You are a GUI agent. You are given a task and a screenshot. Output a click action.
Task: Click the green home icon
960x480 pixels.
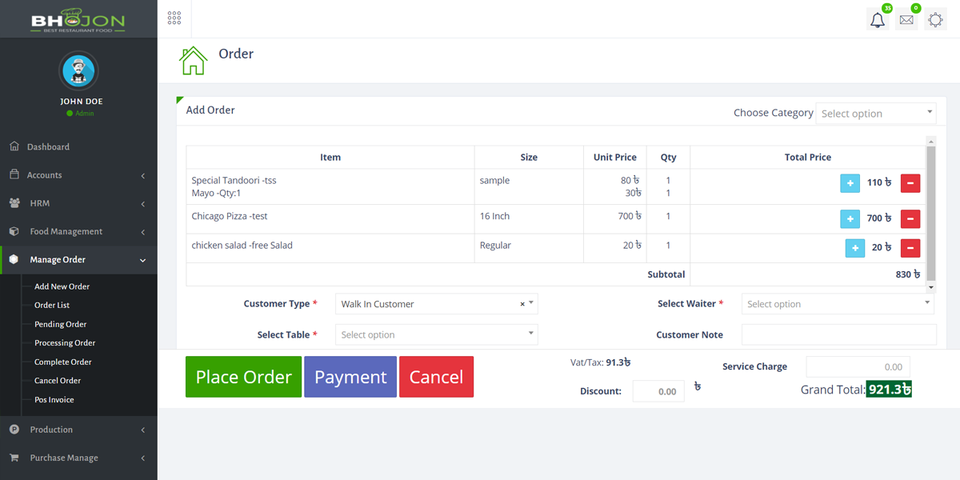[x=193, y=61]
